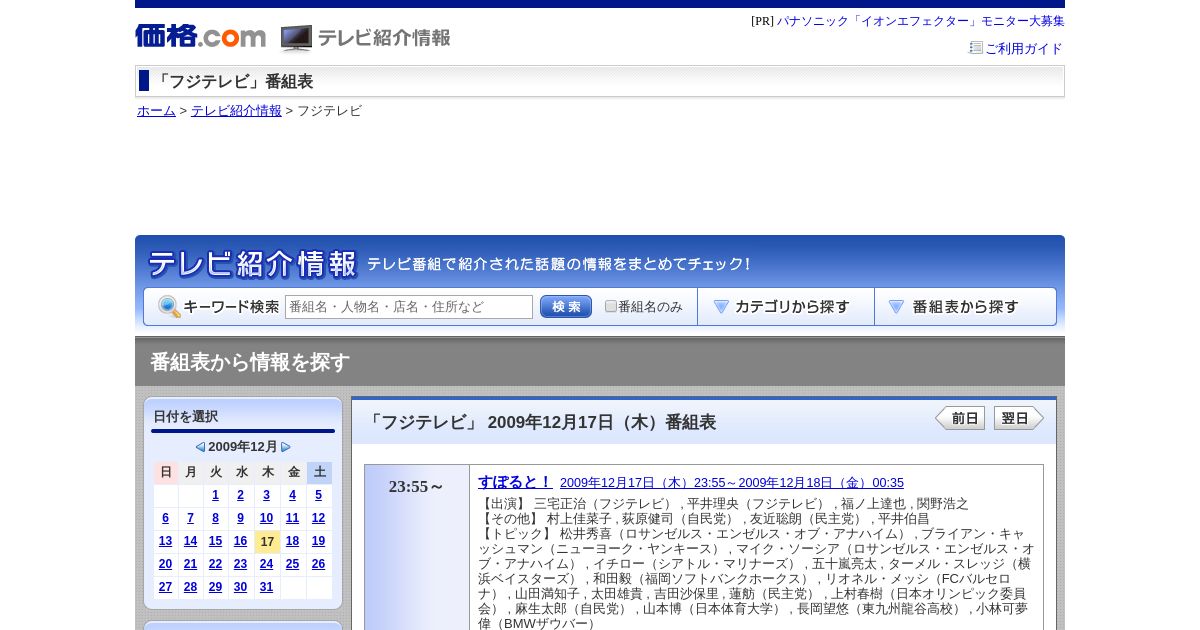Image resolution: width=1200 pixels, height=630 pixels.
Task: Click the keyword search input field
Action: pyautogui.click(x=409, y=307)
